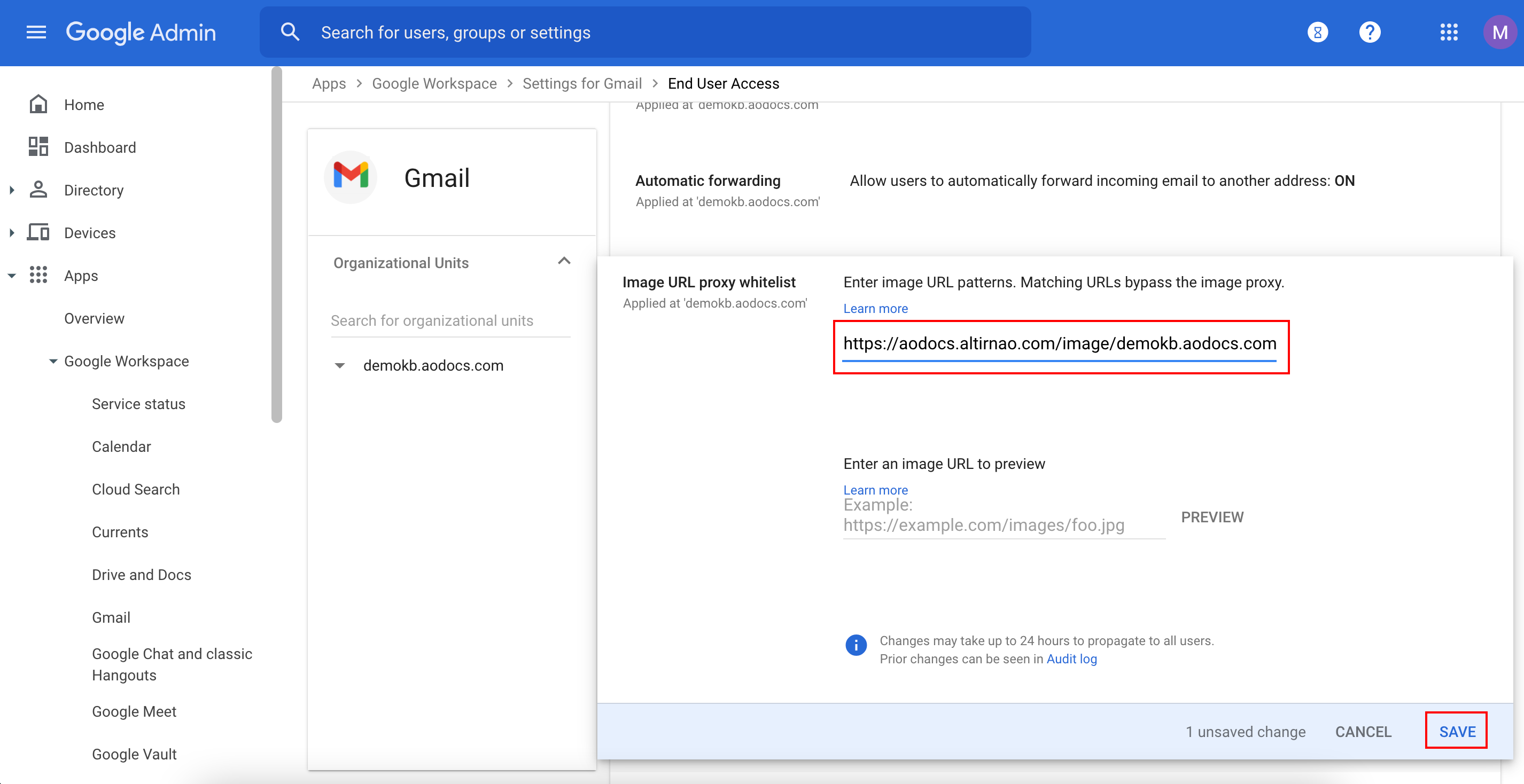Open the hamburger main menu
1524x784 pixels.
point(36,32)
